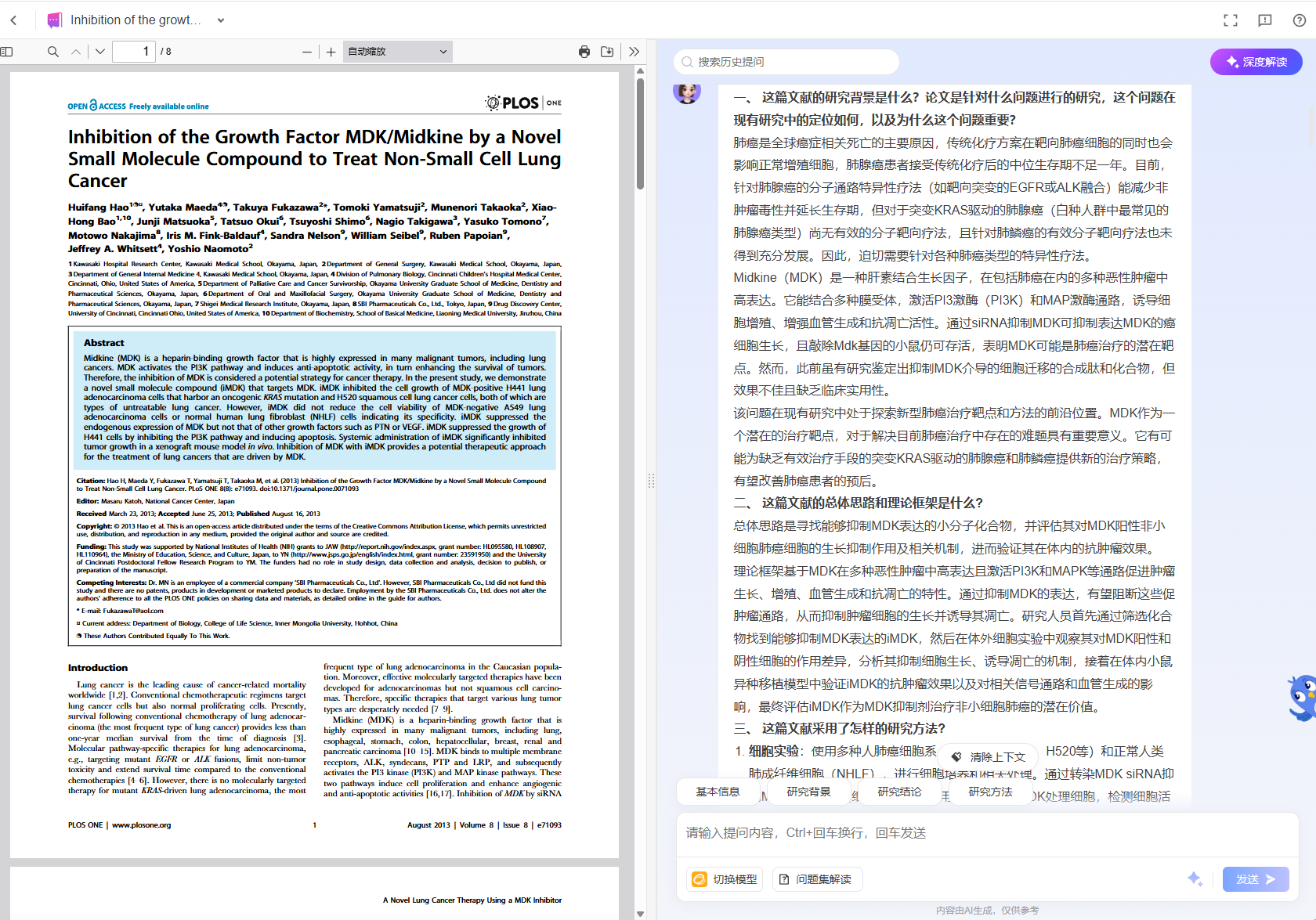Click the 发送 send button
Image resolution: width=1316 pixels, height=920 pixels.
tap(1256, 879)
